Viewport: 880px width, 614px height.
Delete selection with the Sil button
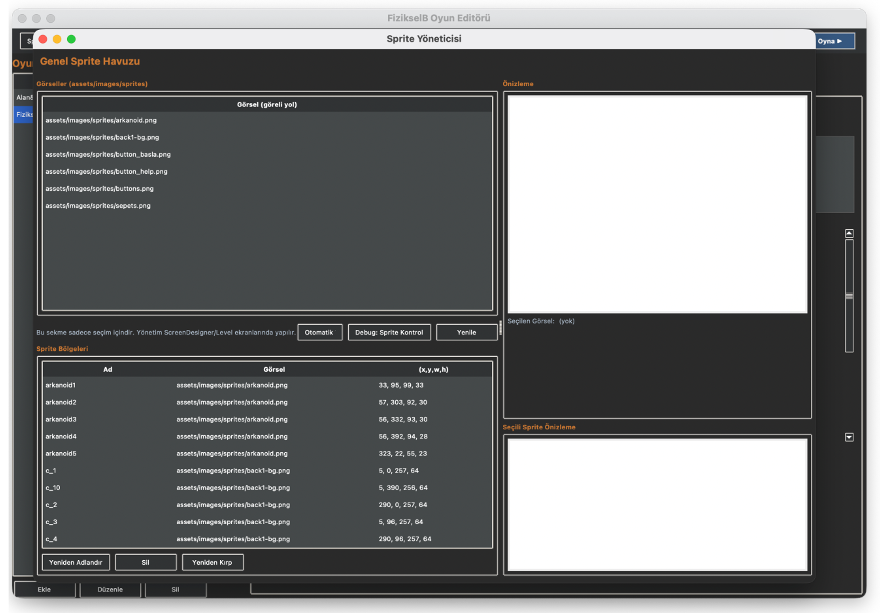145,562
